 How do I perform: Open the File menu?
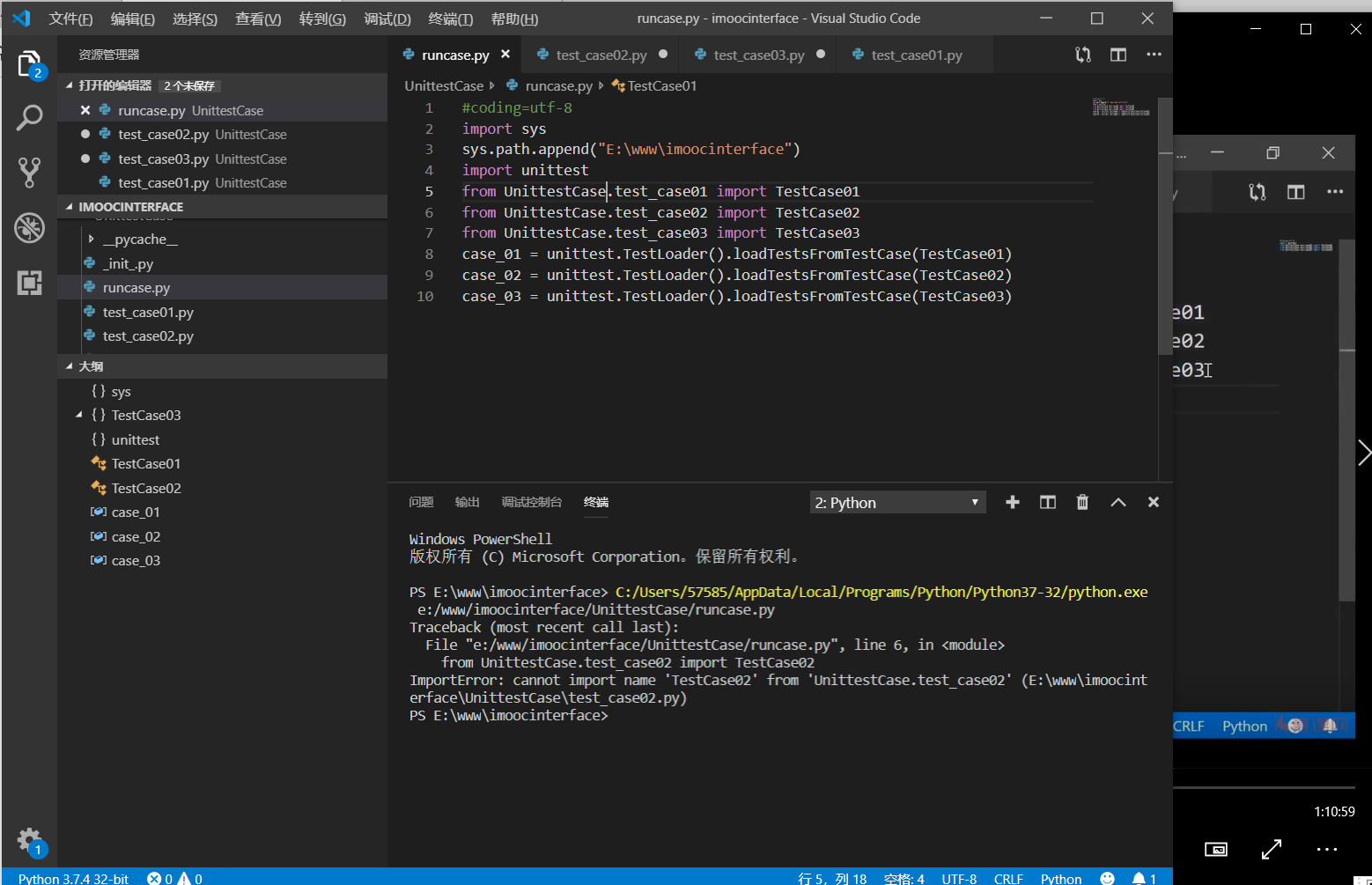[x=70, y=18]
